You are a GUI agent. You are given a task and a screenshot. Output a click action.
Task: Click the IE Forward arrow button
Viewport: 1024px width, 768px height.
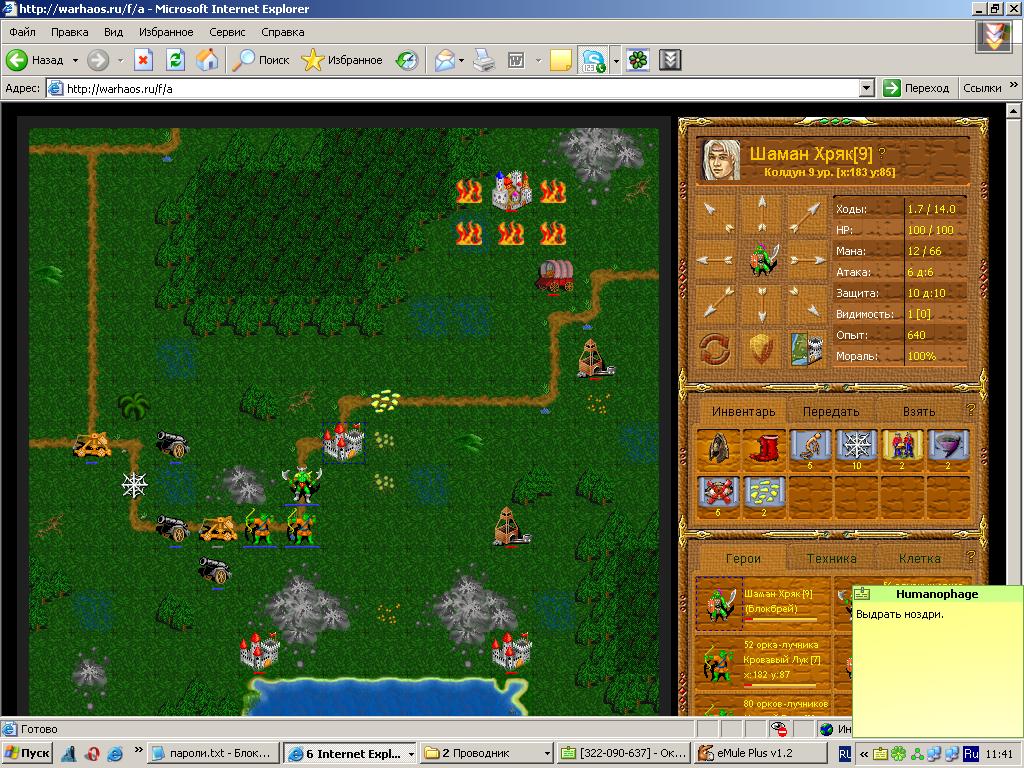[98, 60]
